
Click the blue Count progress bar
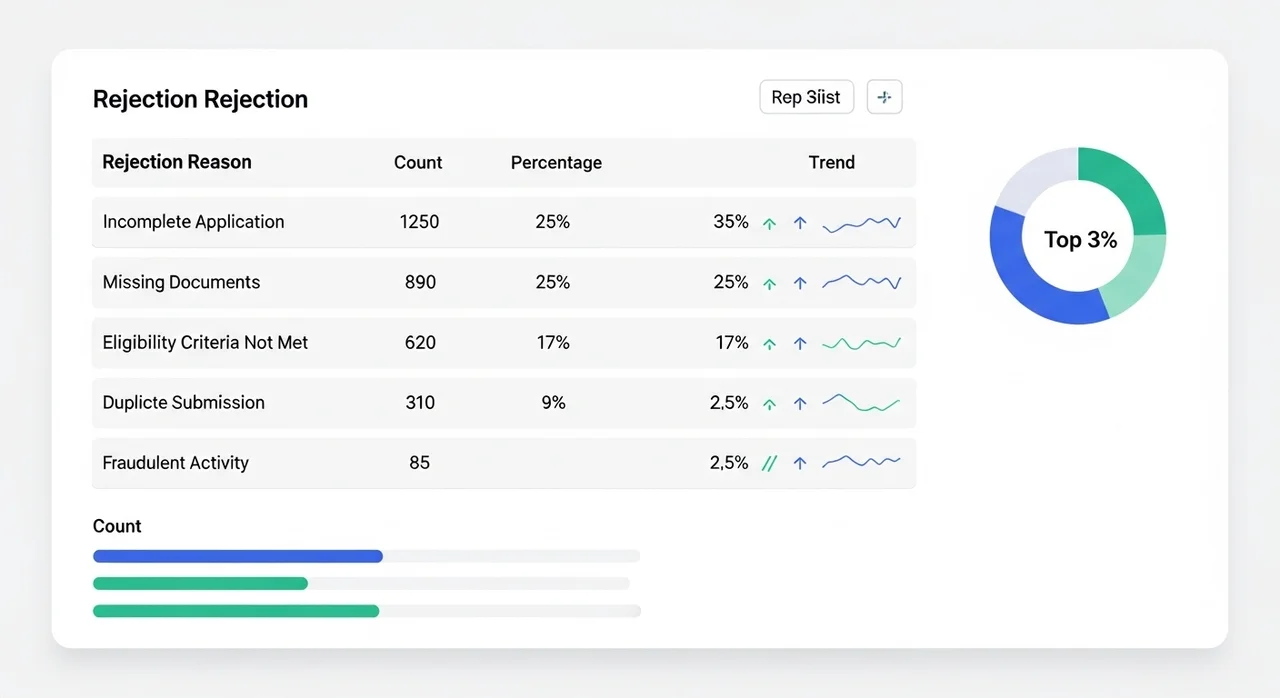(x=238, y=556)
